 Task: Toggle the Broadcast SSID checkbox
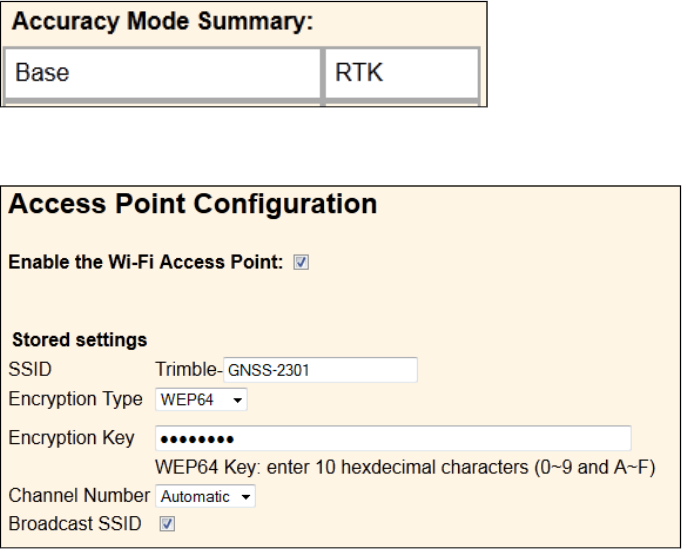[x=167, y=522]
